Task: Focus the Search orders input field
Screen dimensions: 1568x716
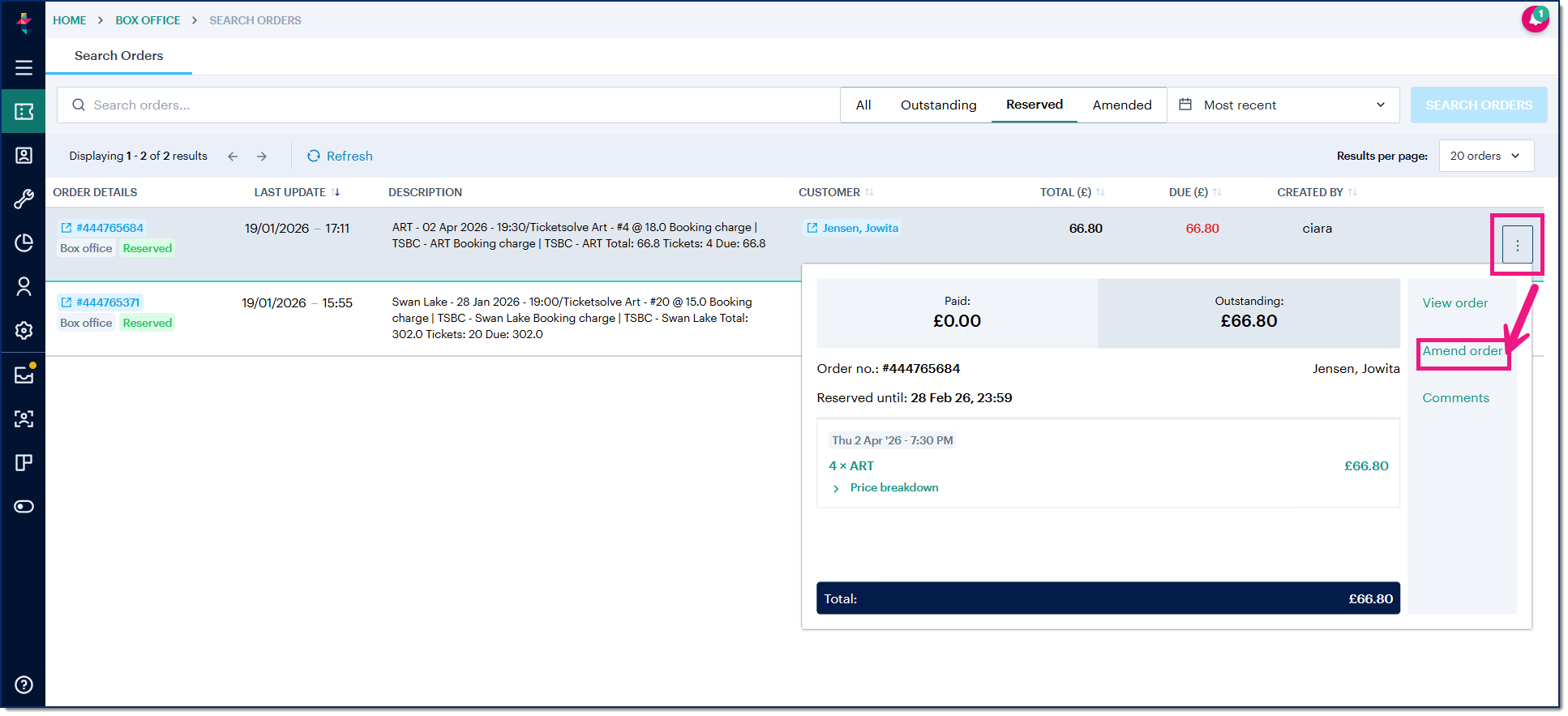Action: [448, 105]
